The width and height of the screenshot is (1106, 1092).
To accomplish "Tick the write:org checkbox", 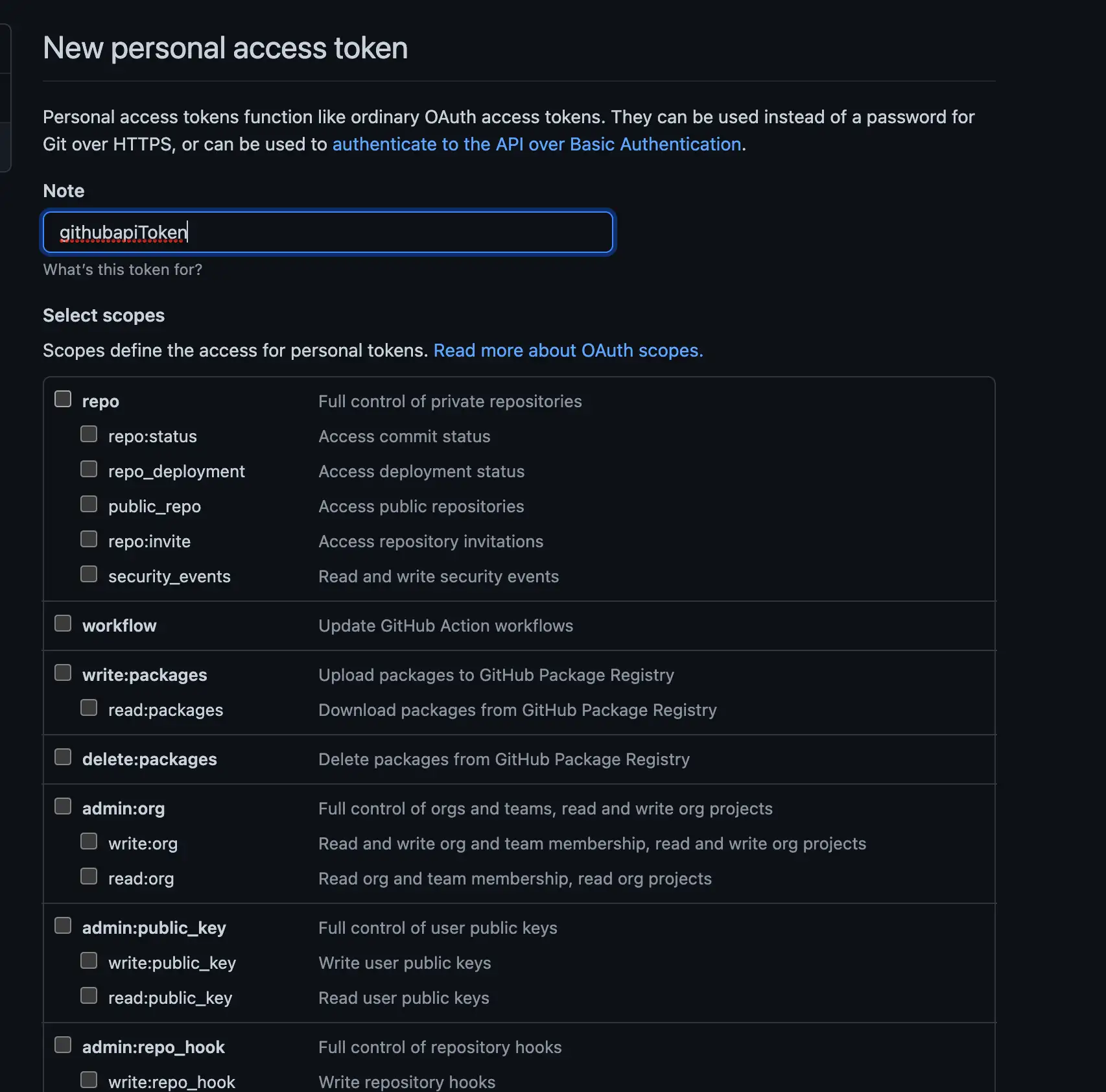I will click(x=89, y=841).
